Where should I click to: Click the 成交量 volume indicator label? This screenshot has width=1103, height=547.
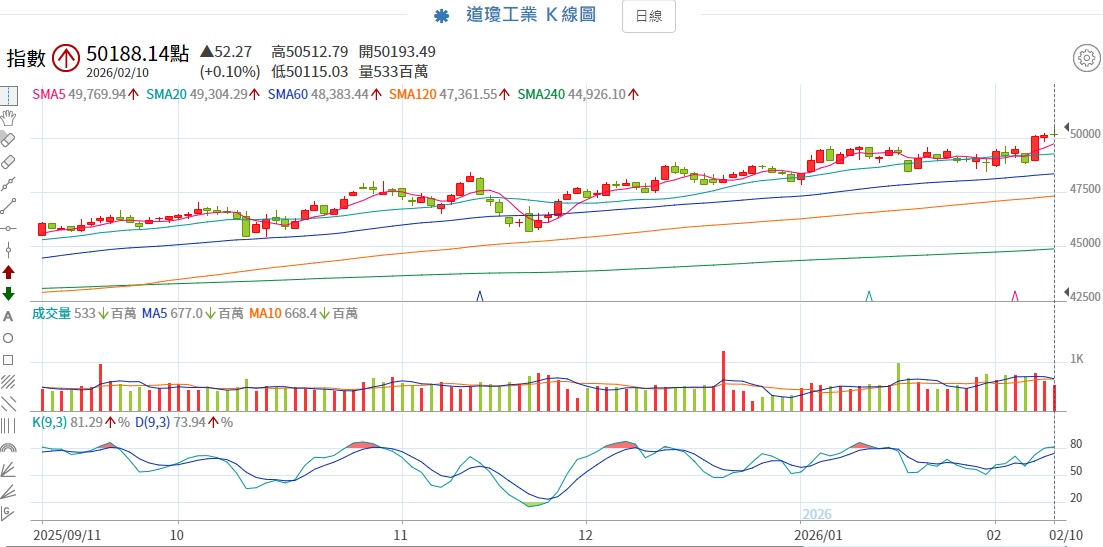[52, 313]
